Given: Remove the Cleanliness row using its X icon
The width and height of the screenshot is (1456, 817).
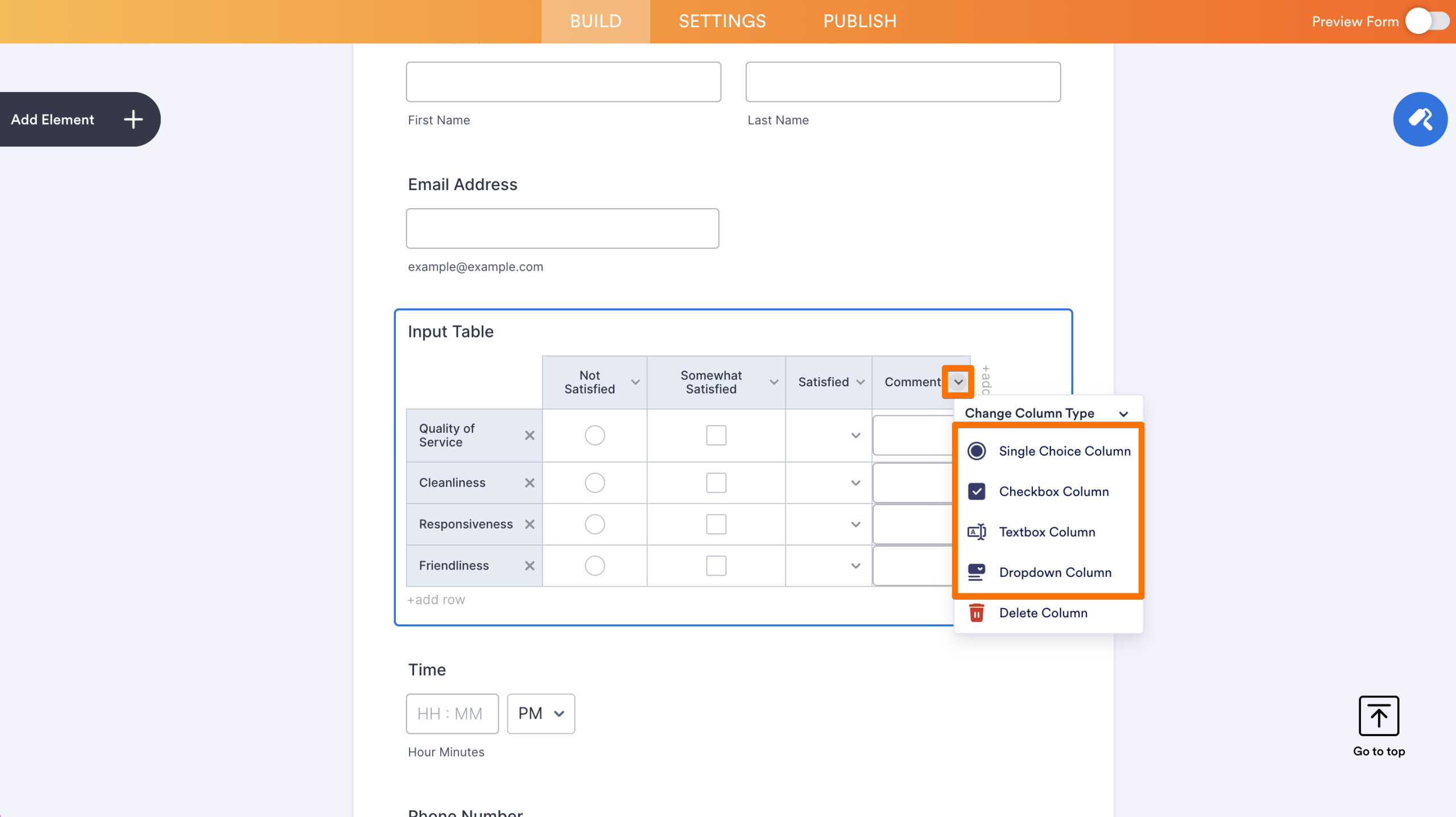Looking at the screenshot, I should (x=530, y=482).
